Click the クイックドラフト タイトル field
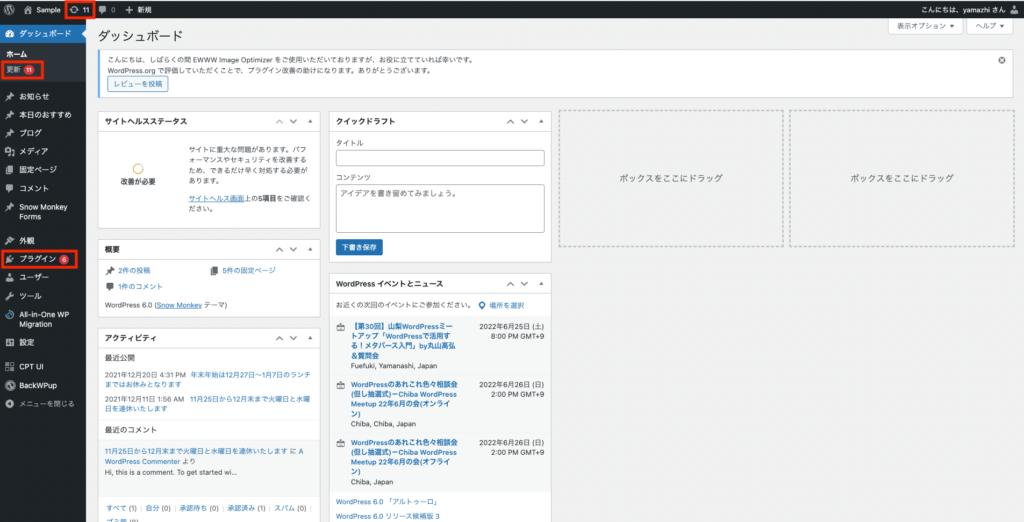Viewport: 1024px width, 522px height. (440, 158)
